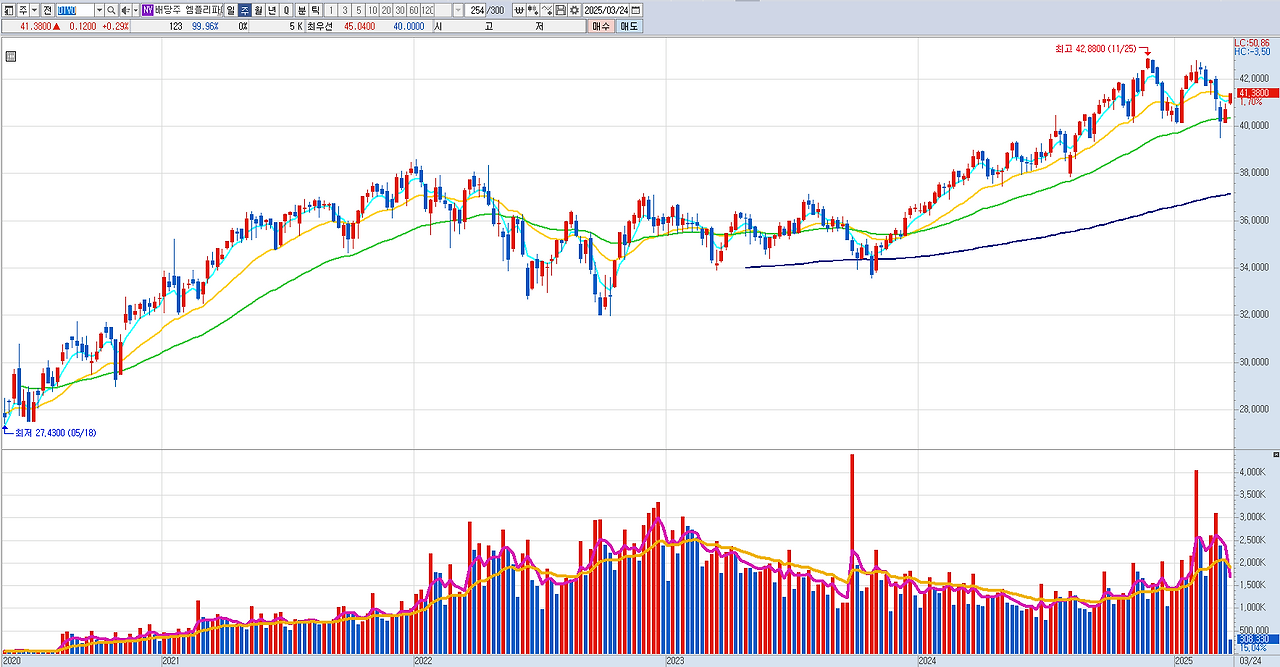The height and width of the screenshot is (667, 1280).
Task: Expand the dropdown next to the speaker icon
Action: pyautogui.click(x=136, y=10)
